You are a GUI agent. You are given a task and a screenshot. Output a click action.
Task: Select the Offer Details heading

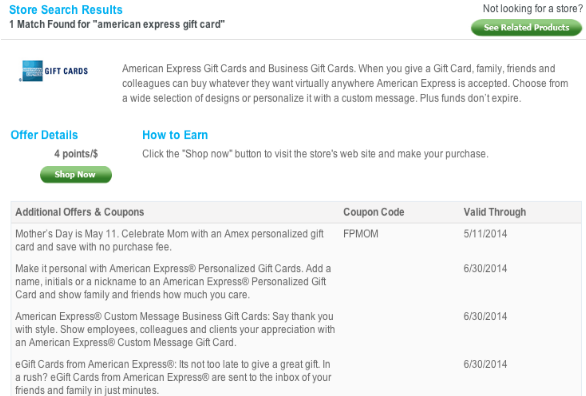(44, 135)
